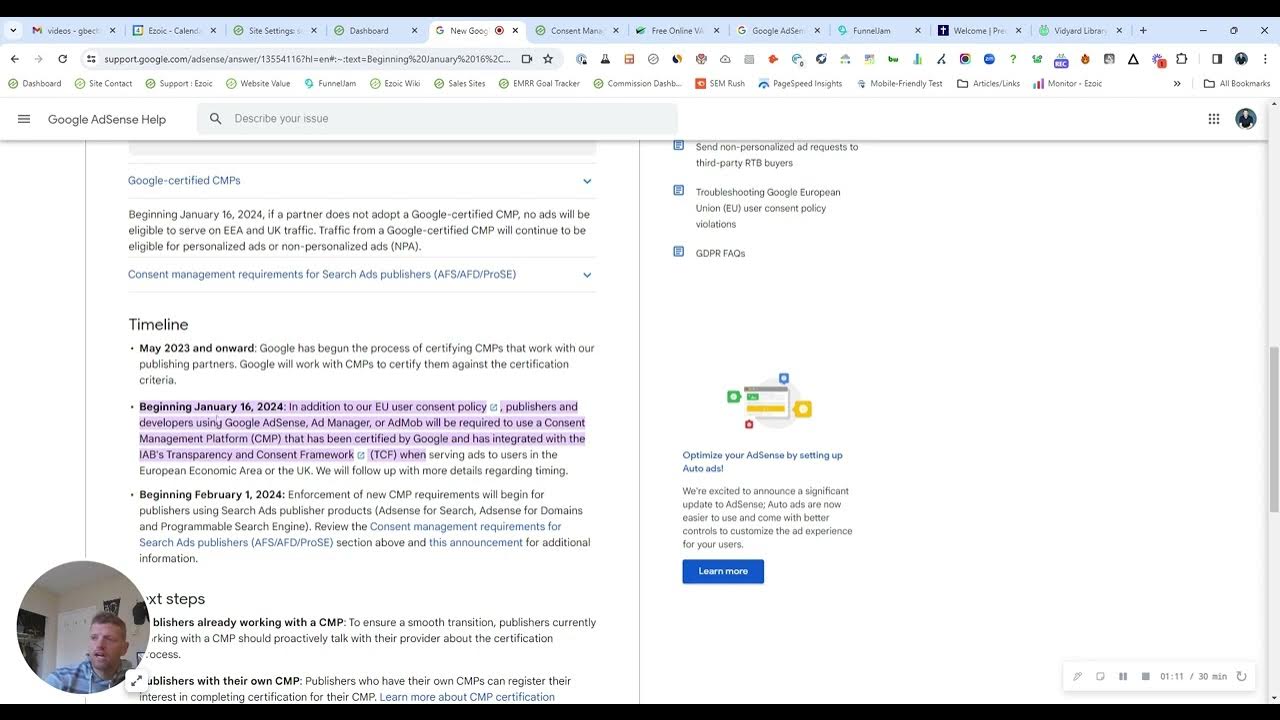
Task: Pause the screen recording
Action: tap(1123, 676)
